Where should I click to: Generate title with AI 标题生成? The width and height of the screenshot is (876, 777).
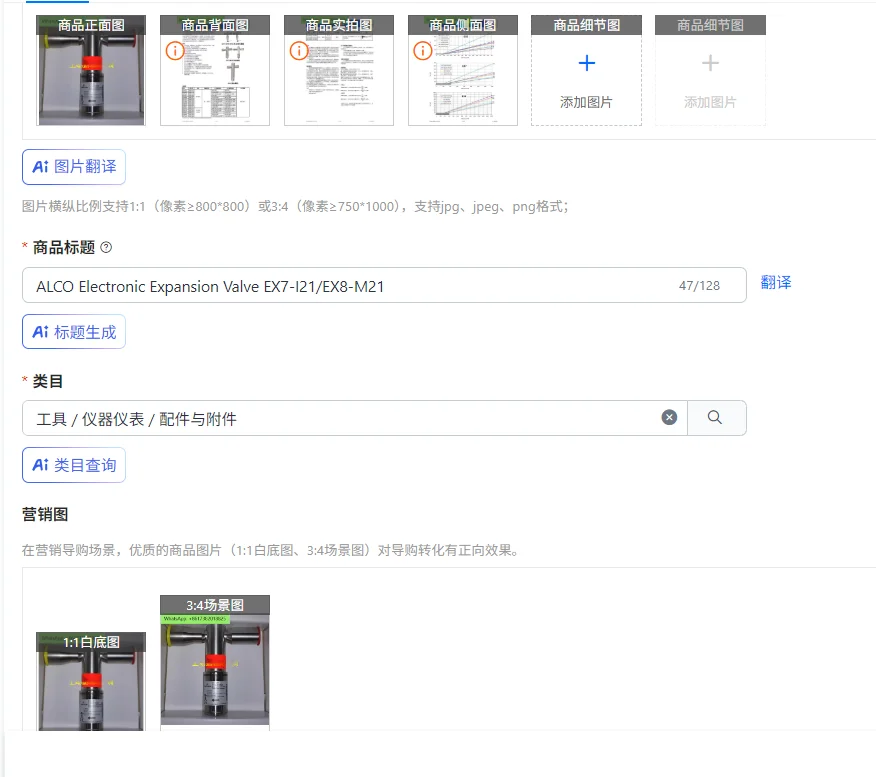coord(74,332)
